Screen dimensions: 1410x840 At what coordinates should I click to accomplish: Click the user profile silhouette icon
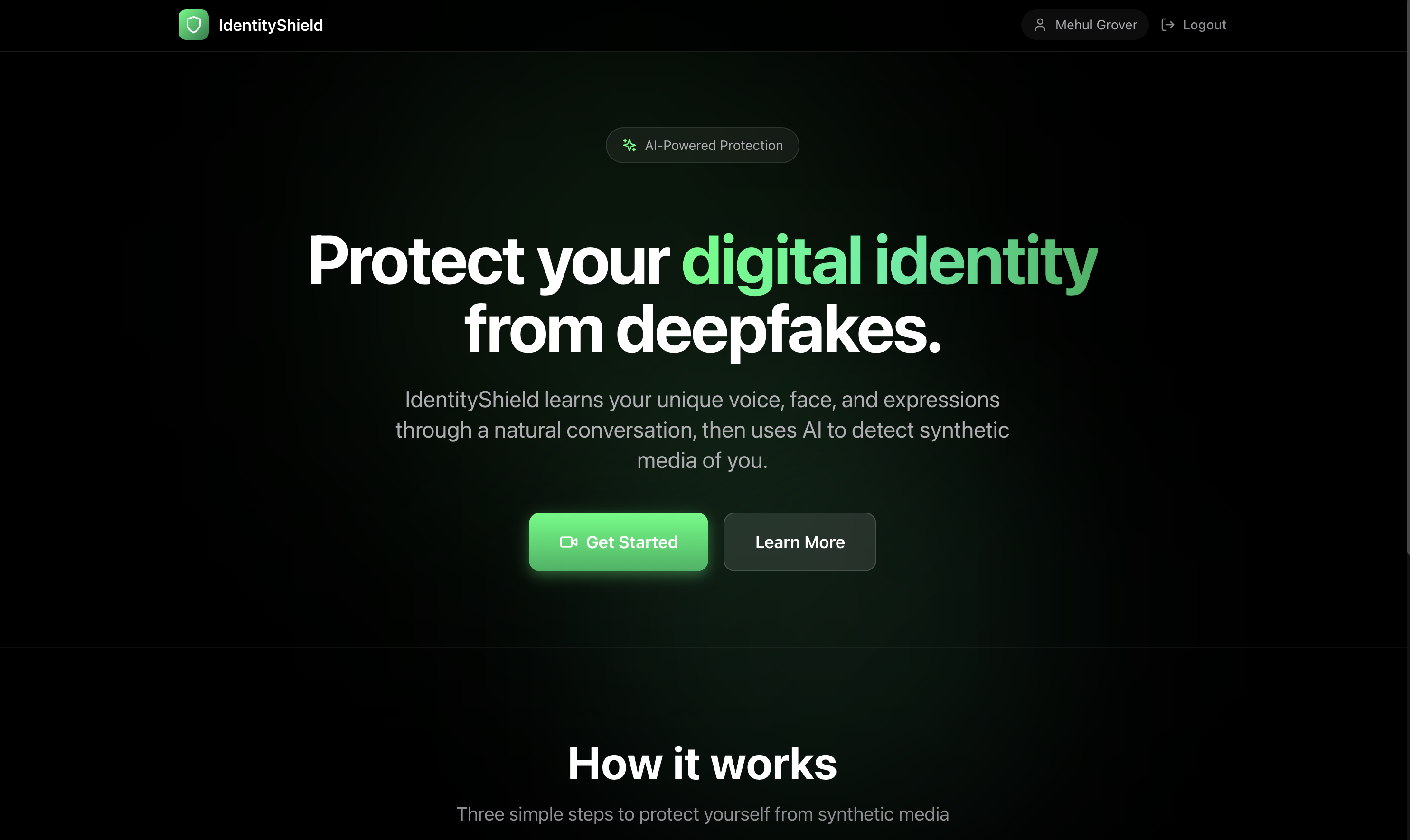1040,25
